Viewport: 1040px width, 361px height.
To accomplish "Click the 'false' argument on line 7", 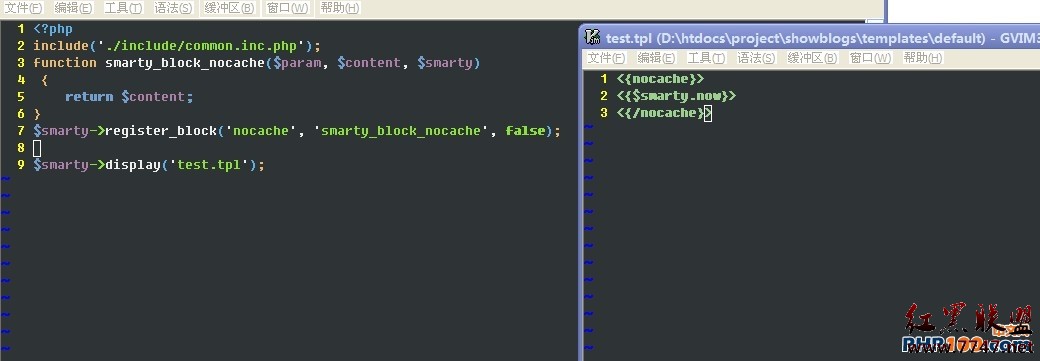I will coord(524,131).
